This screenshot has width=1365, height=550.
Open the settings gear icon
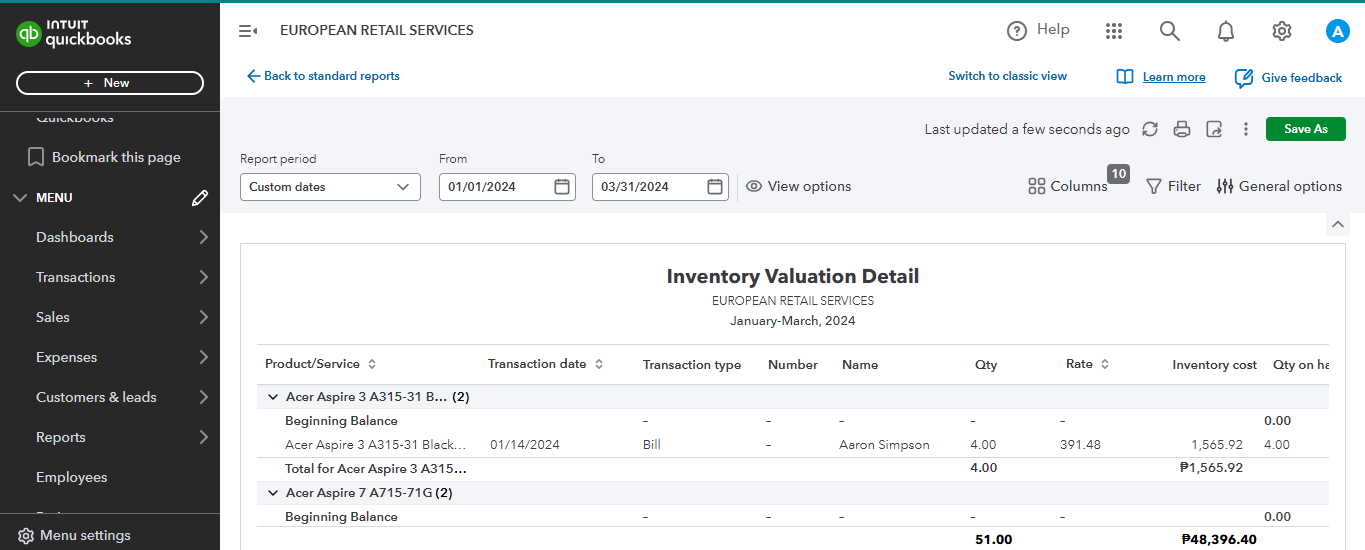pos(1282,31)
